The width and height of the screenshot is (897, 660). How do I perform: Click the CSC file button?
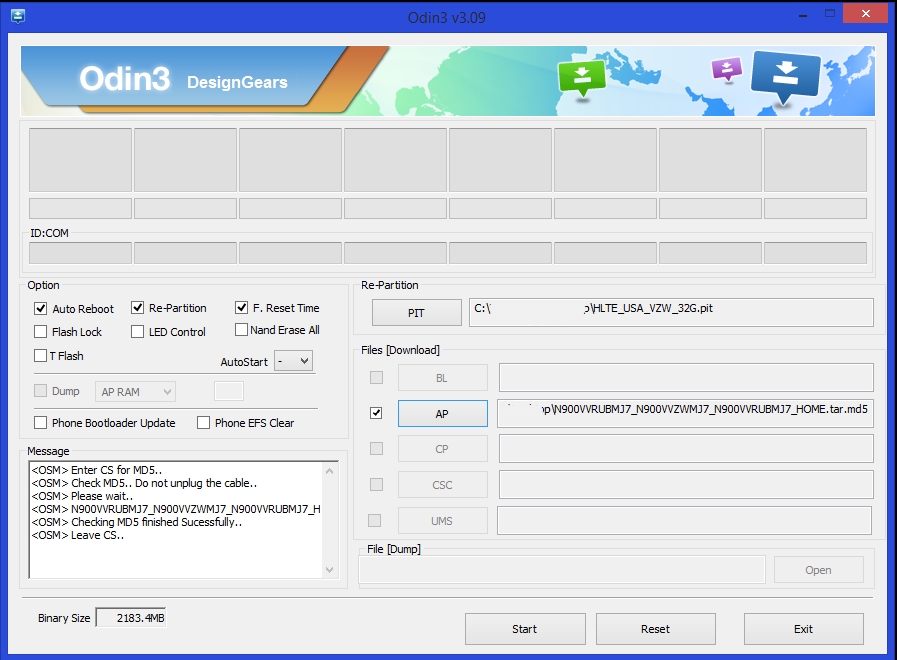(x=442, y=485)
